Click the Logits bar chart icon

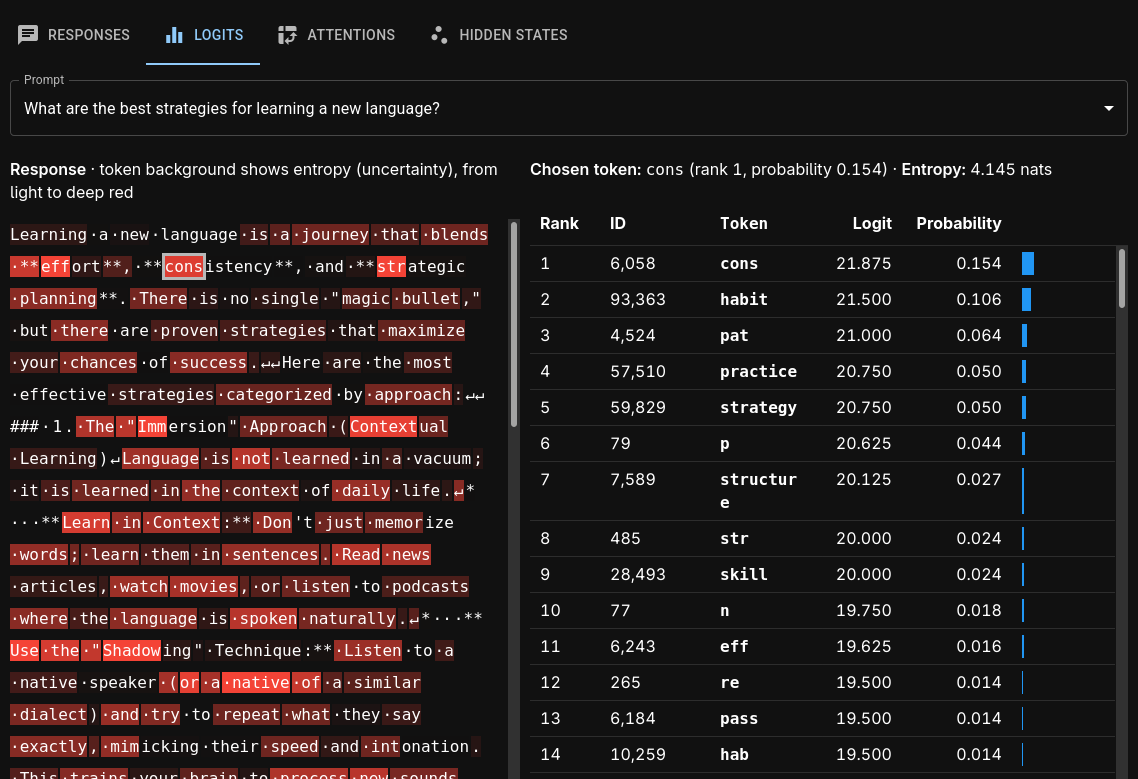pyautogui.click(x=174, y=35)
